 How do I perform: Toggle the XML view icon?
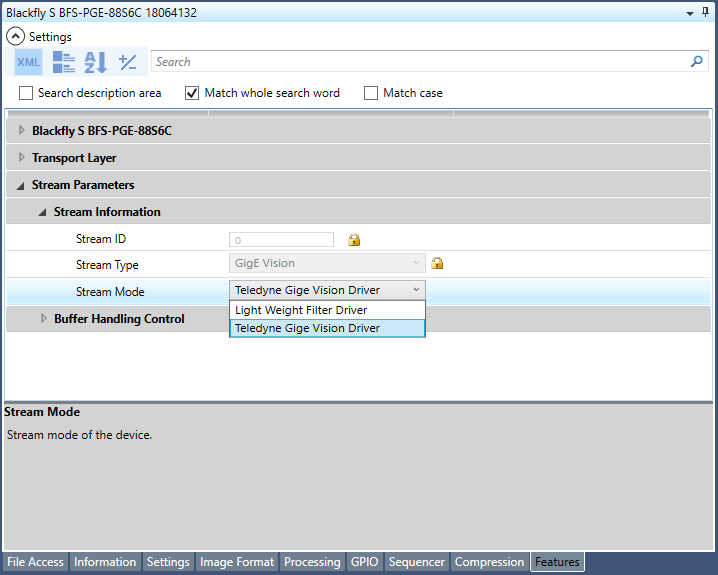28,62
